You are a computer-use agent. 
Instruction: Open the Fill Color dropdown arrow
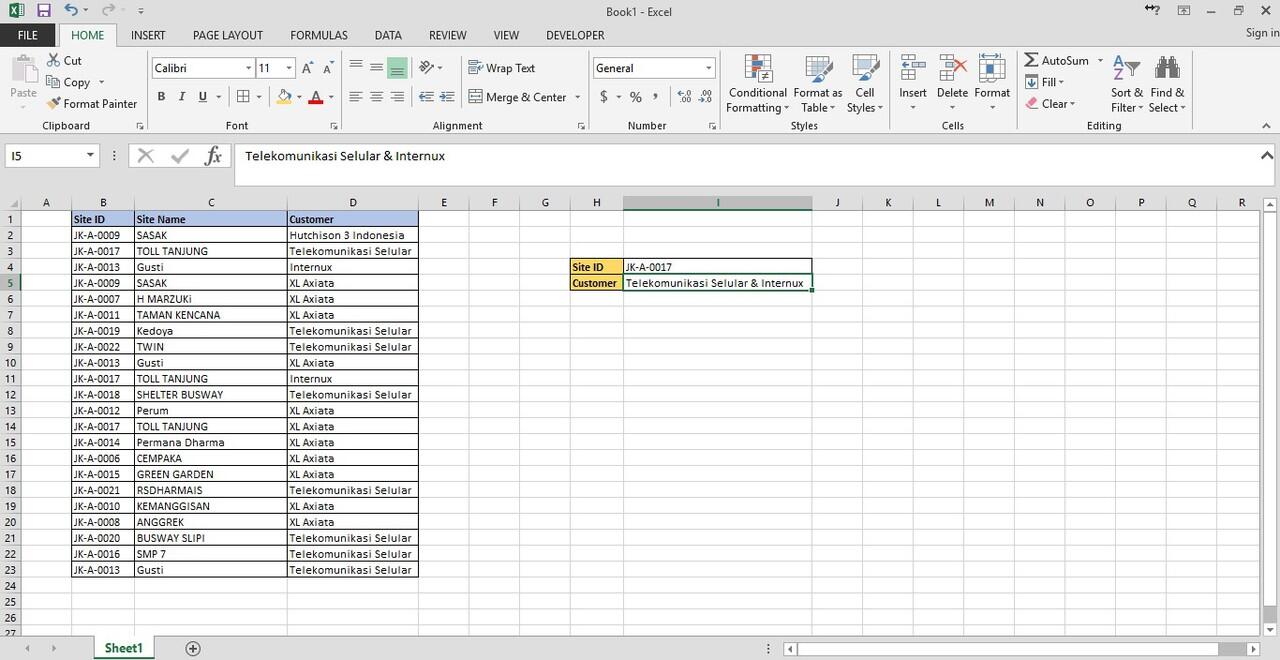coord(299,97)
